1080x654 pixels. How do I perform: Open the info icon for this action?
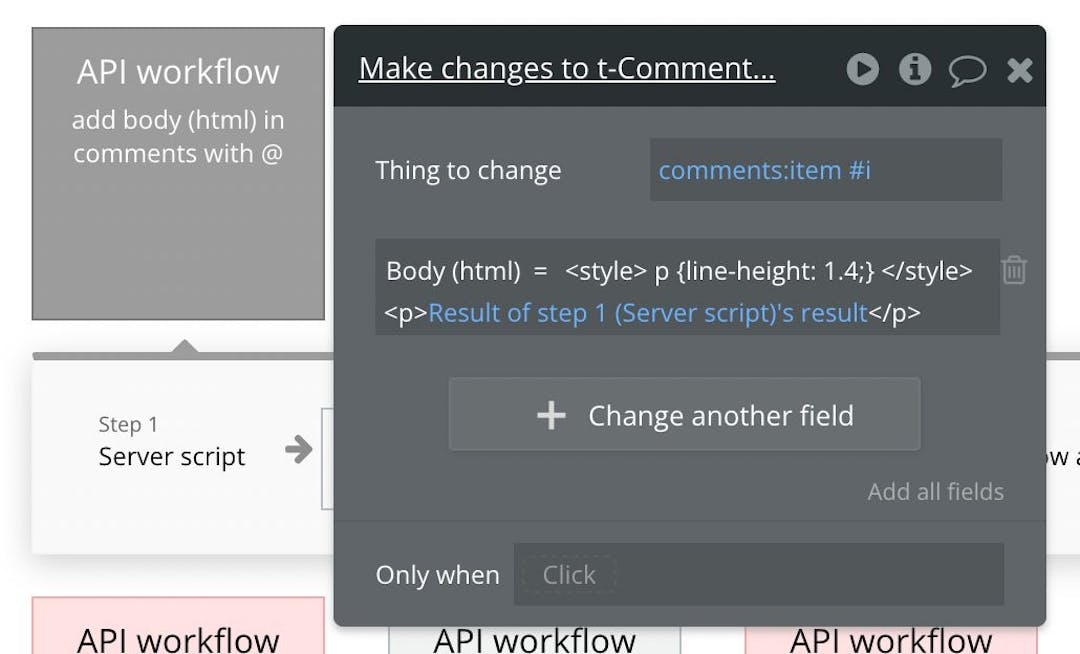point(914,69)
